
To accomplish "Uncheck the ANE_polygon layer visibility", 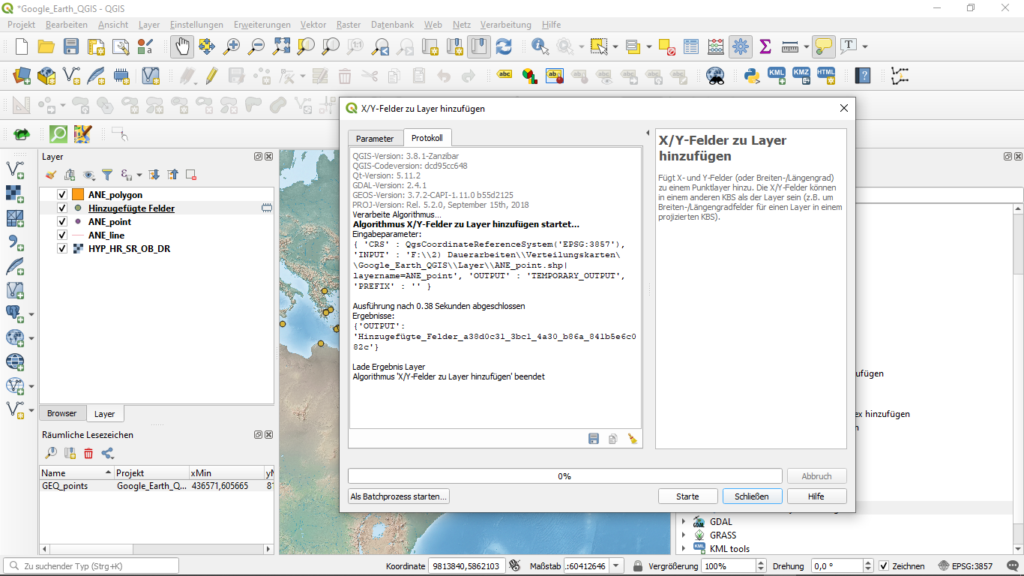I will click(x=62, y=195).
